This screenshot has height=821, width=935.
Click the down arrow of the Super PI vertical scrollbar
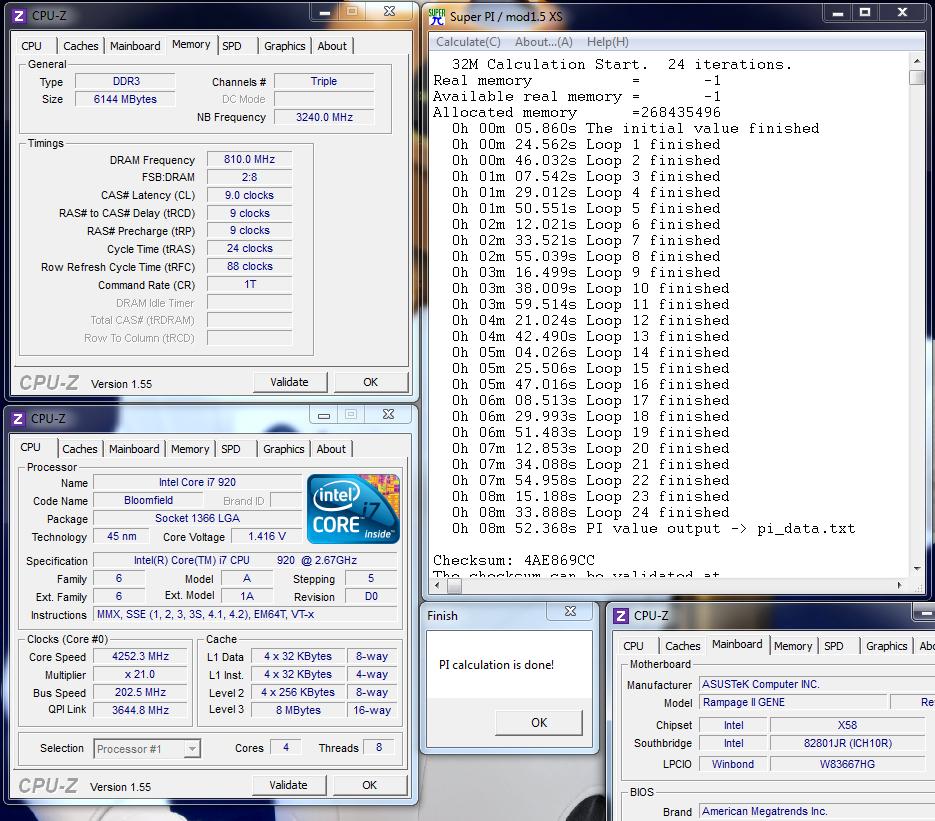(917, 569)
